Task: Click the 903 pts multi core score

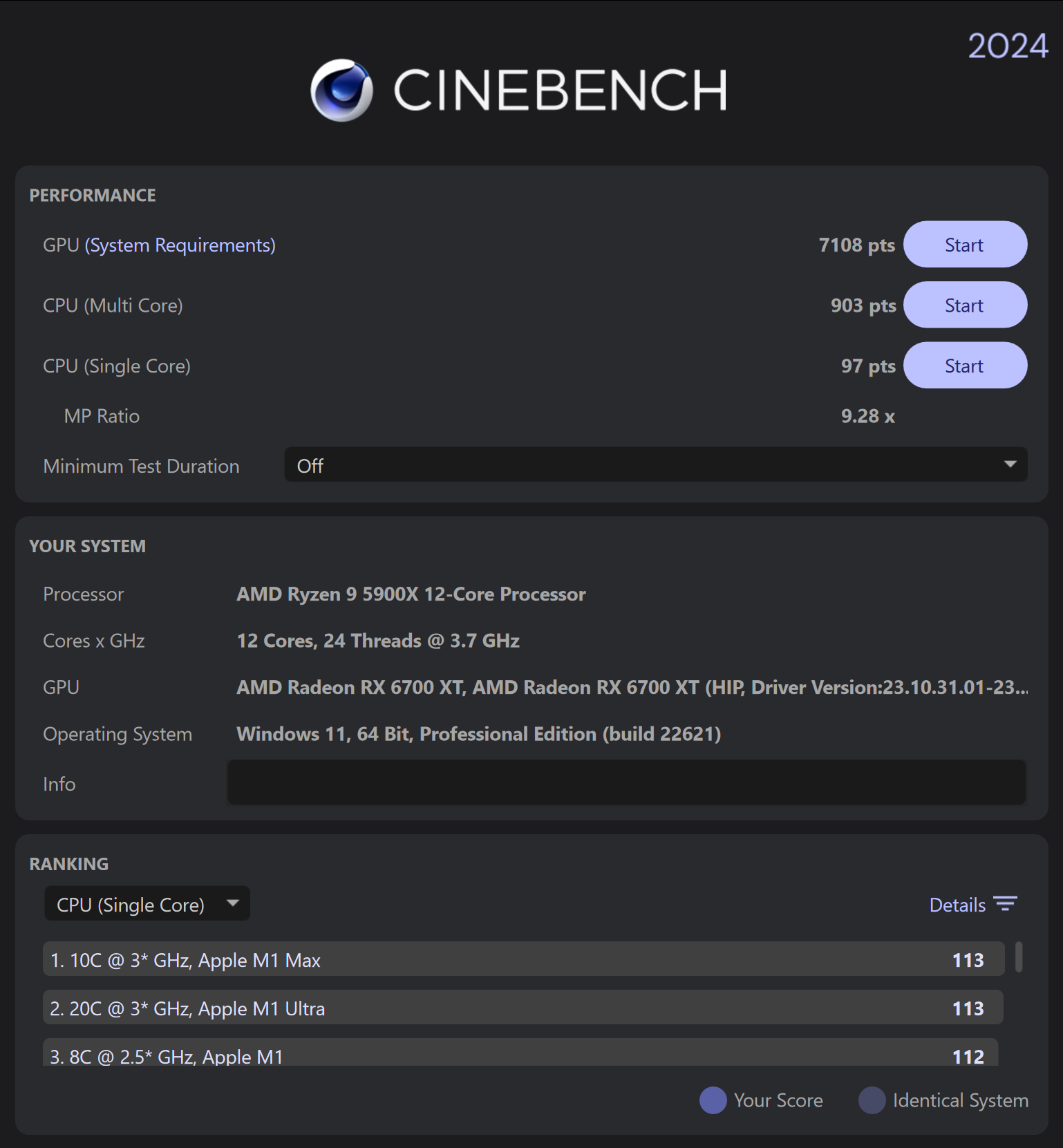Action: (863, 305)
